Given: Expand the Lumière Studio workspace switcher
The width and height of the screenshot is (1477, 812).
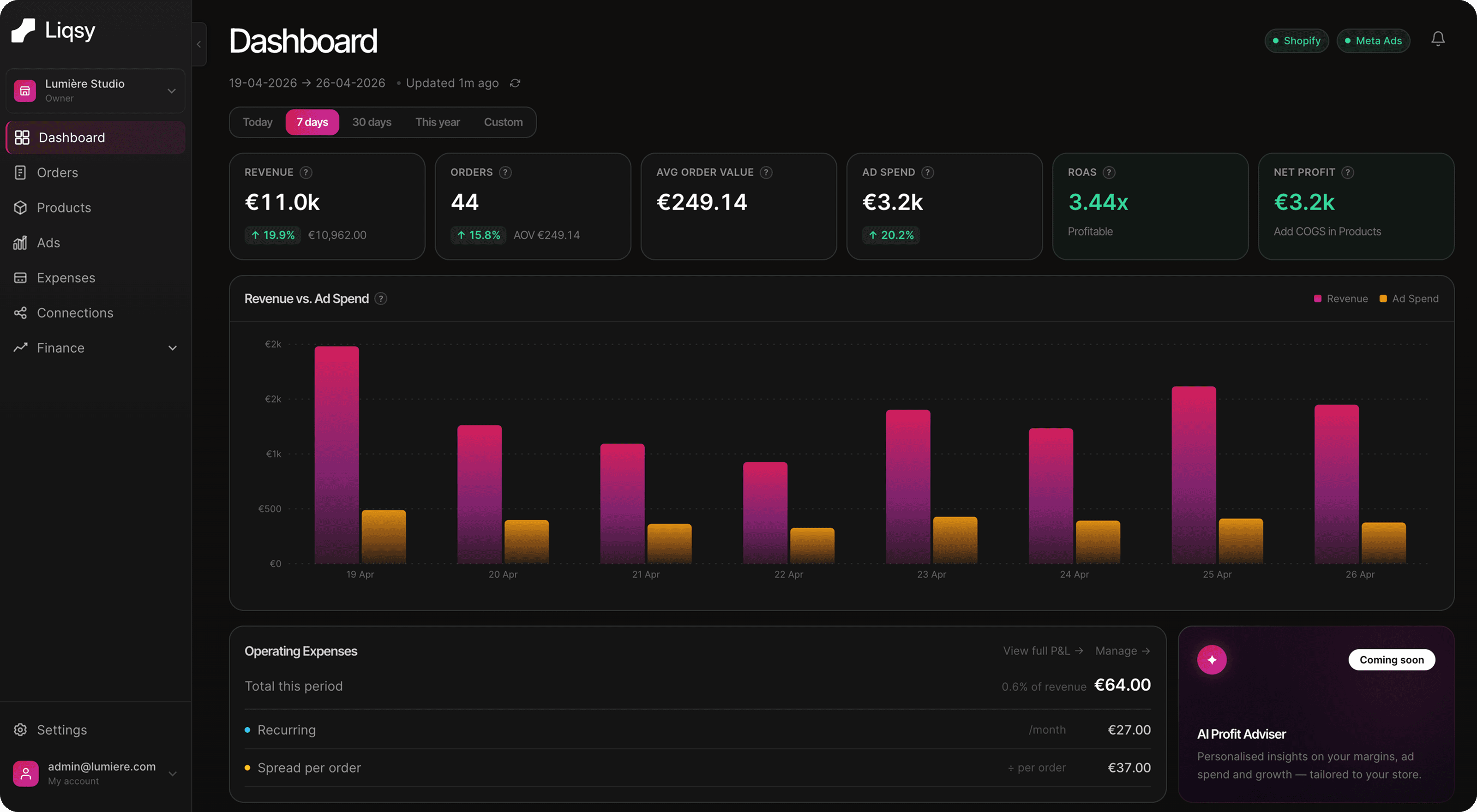Looking at the screenshot, I should pyautogui.click(x=171, y=90).
